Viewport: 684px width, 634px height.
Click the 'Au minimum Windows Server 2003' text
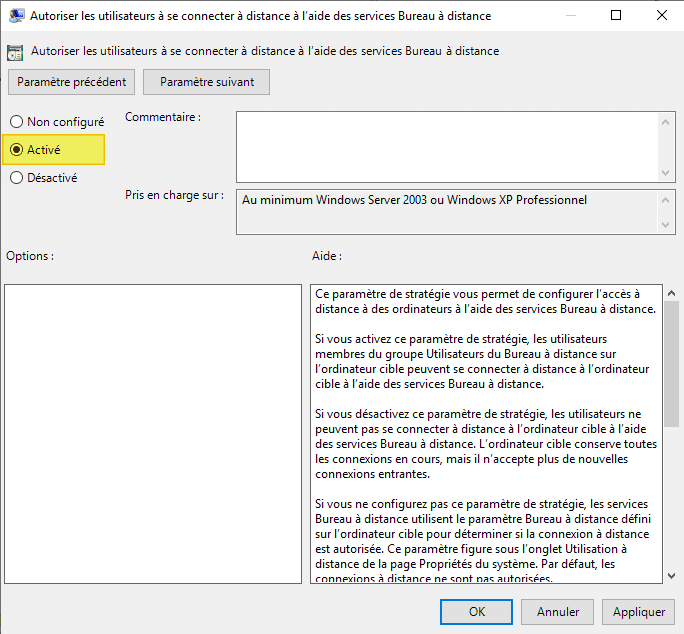(x=414, y=200)
